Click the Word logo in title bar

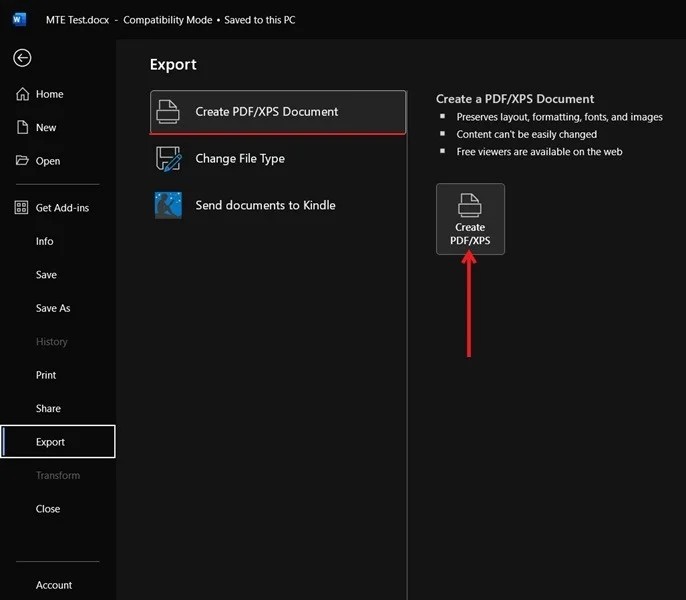20,19
